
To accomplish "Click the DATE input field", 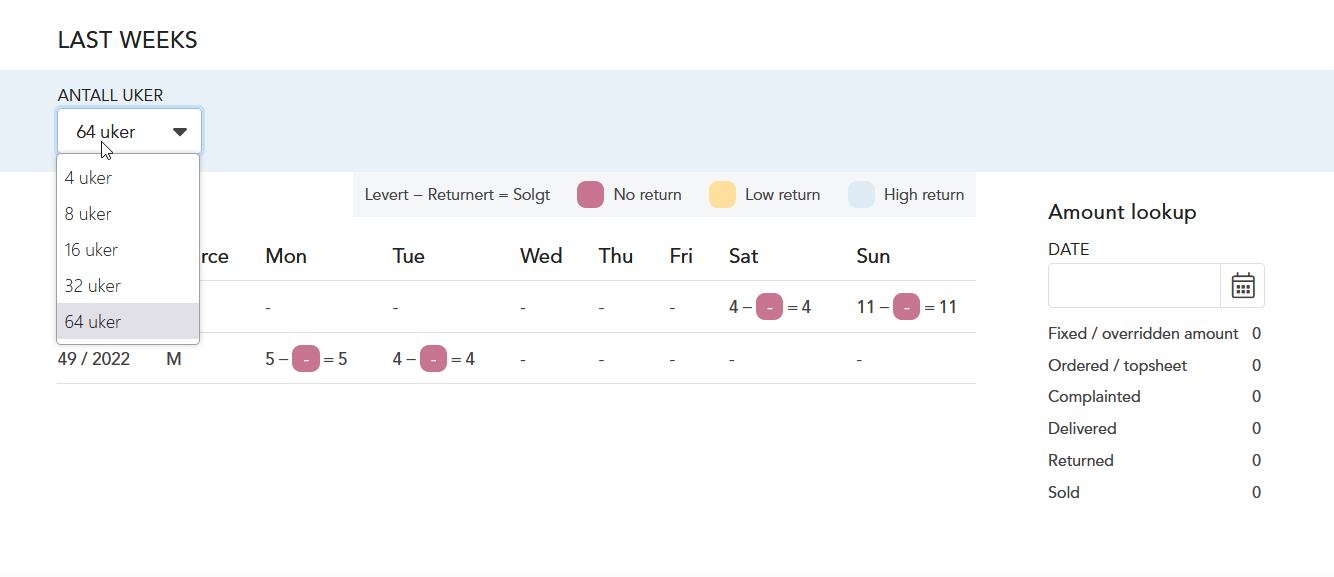I will click(x=1134, y=286).
